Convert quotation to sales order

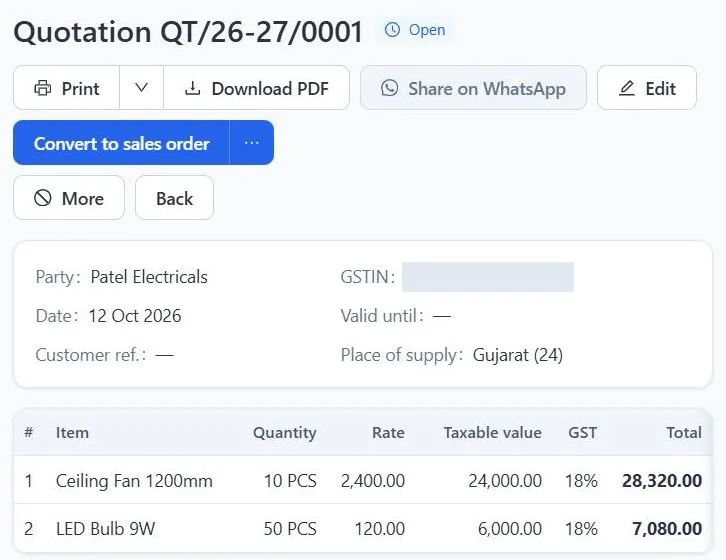[x=121, y=143]
